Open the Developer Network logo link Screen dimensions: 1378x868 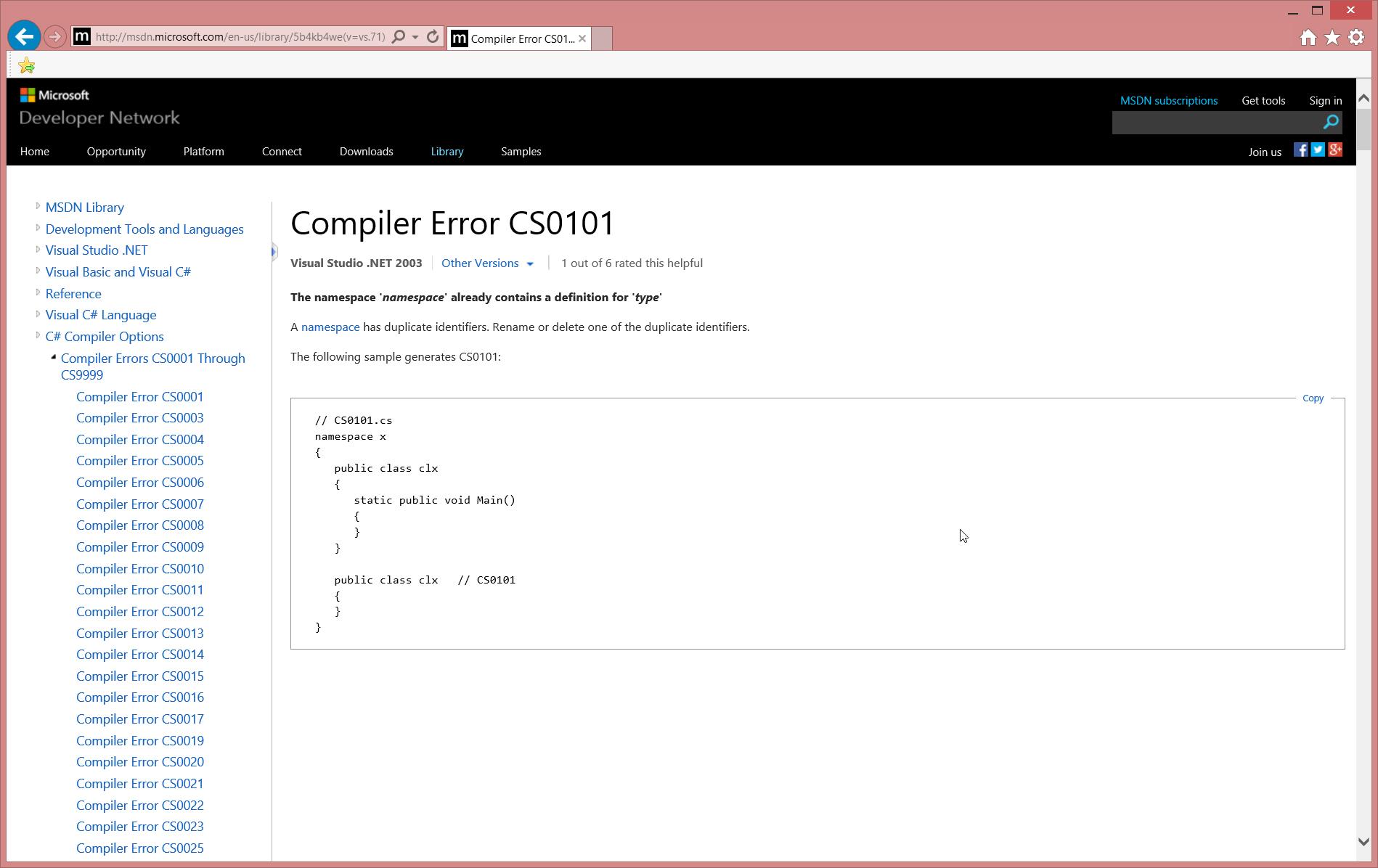[99, 118]
